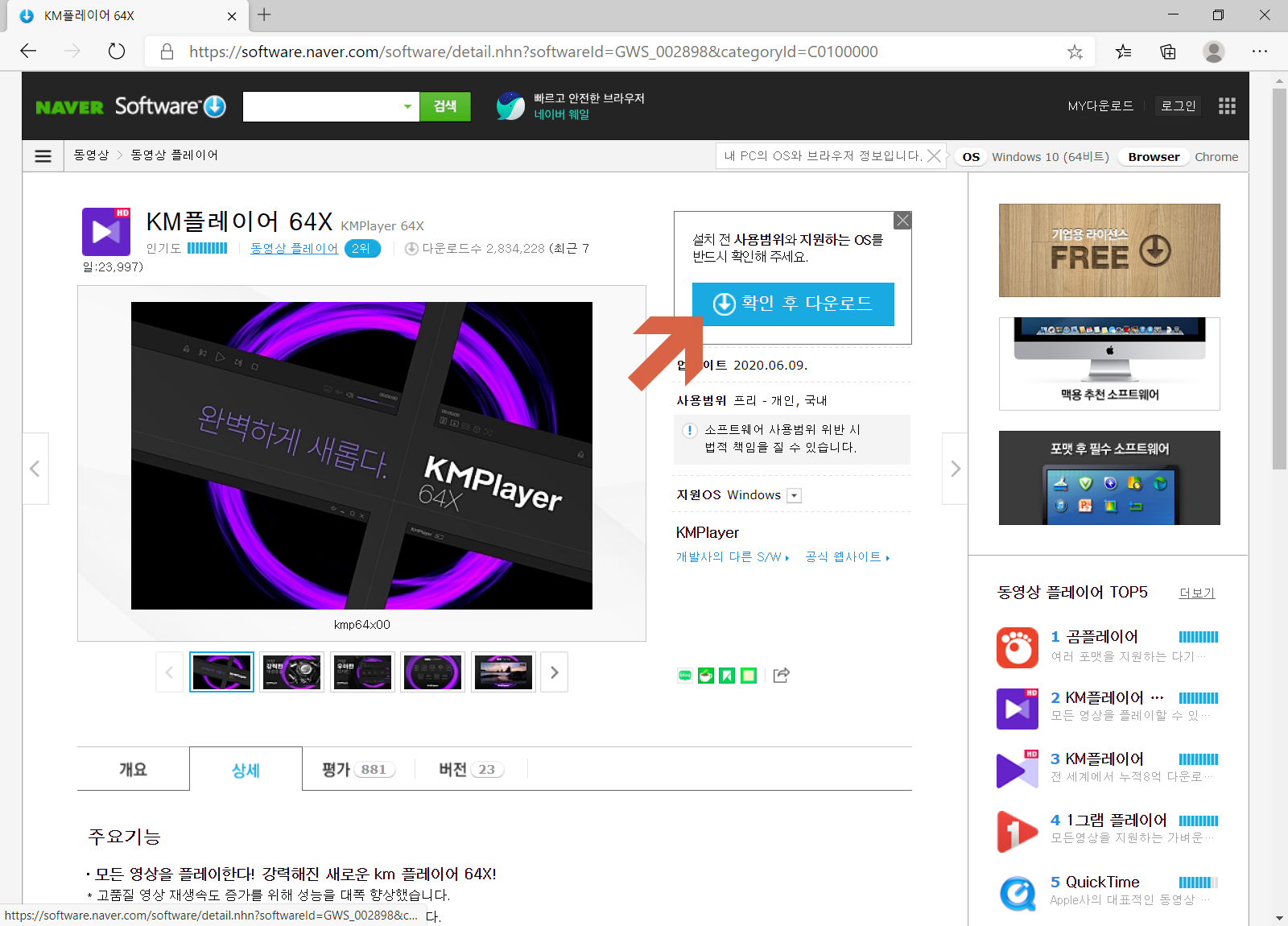Advance thumbnail strip with next arrow

coord(555,672)
